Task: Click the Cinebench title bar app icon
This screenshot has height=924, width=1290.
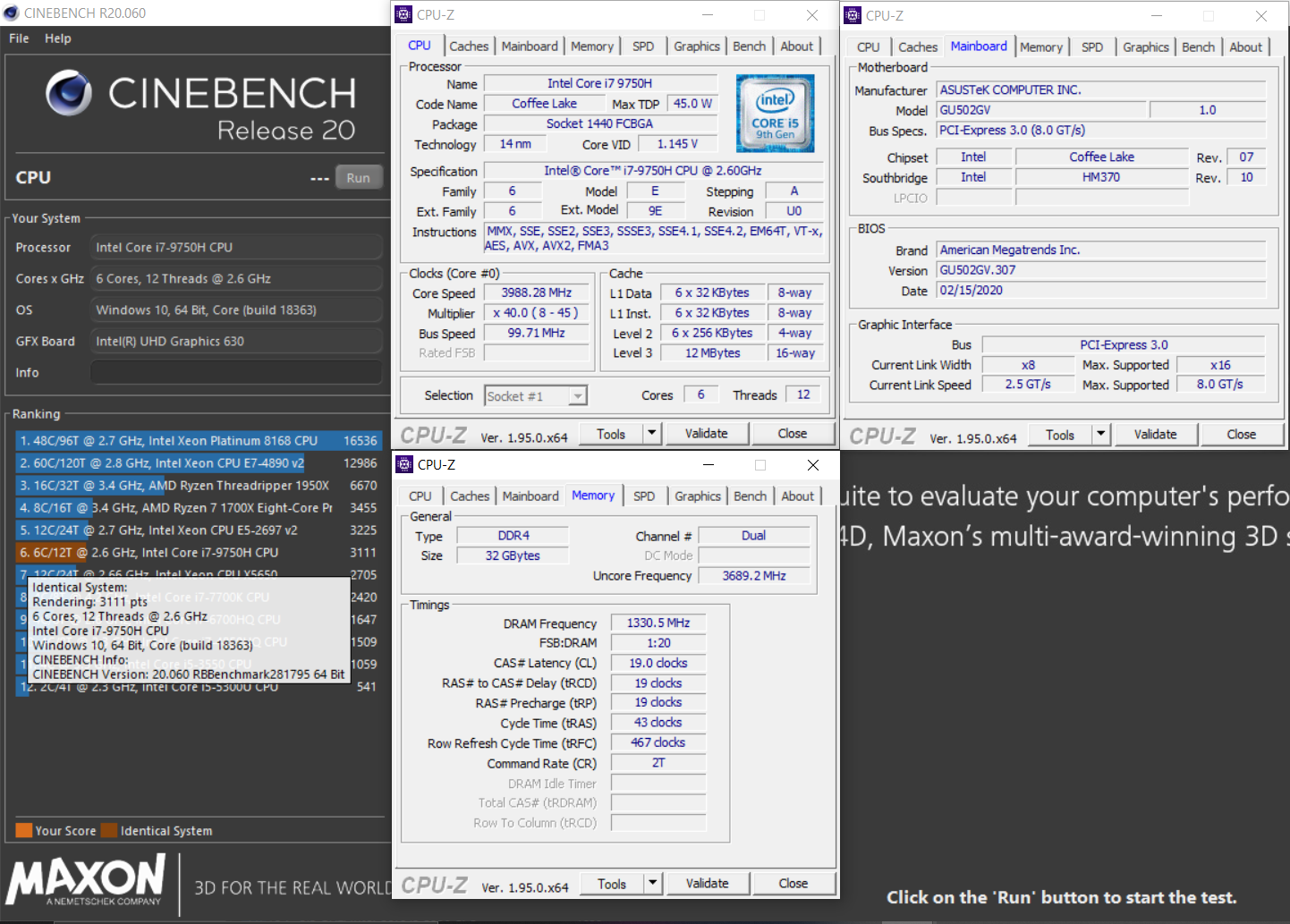Action: click(x=11, y=13)
